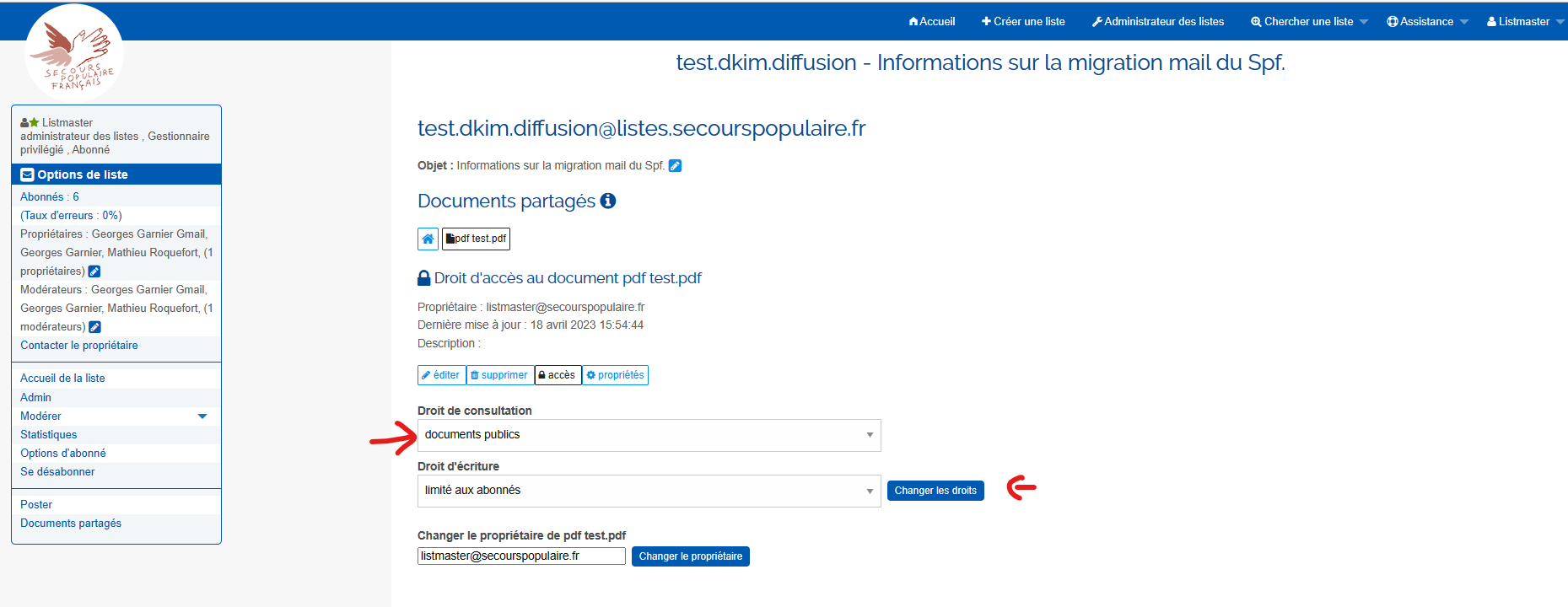Click the éditer document button
Image resolution: width=1568 pixels, height=607 pixels.
[441, 375]
